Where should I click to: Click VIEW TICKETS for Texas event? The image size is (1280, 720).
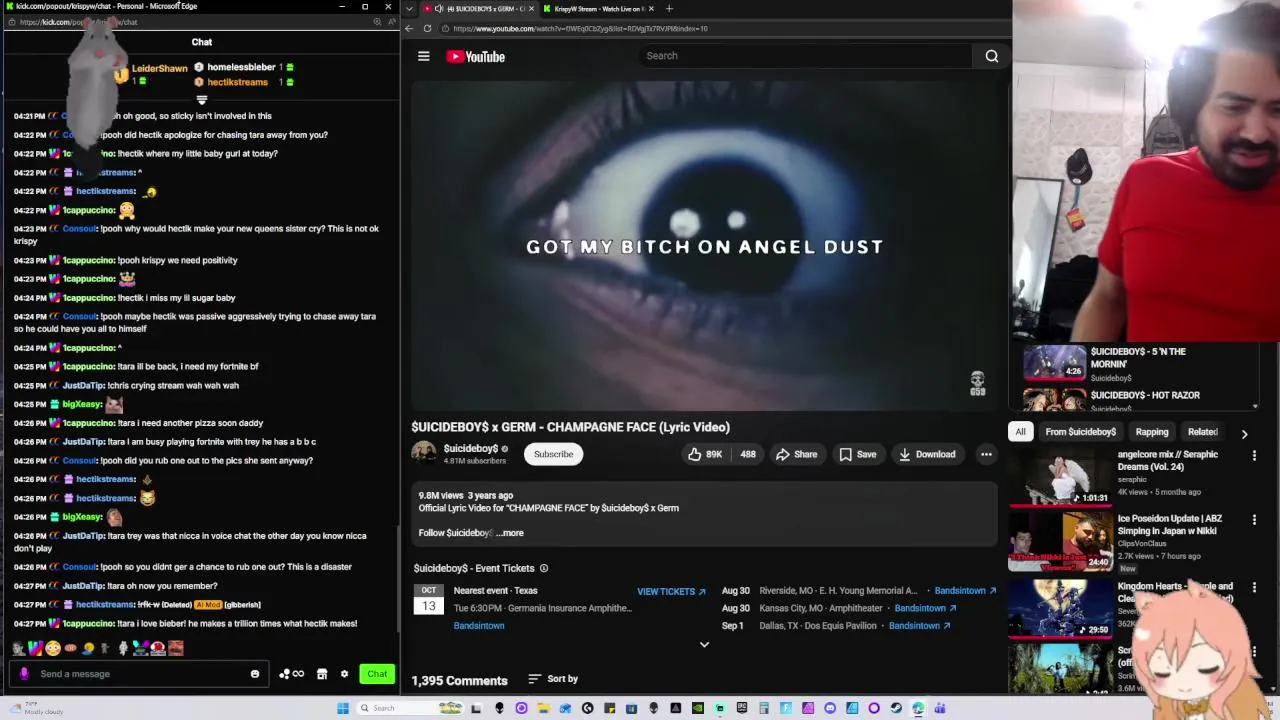(671, 591)
